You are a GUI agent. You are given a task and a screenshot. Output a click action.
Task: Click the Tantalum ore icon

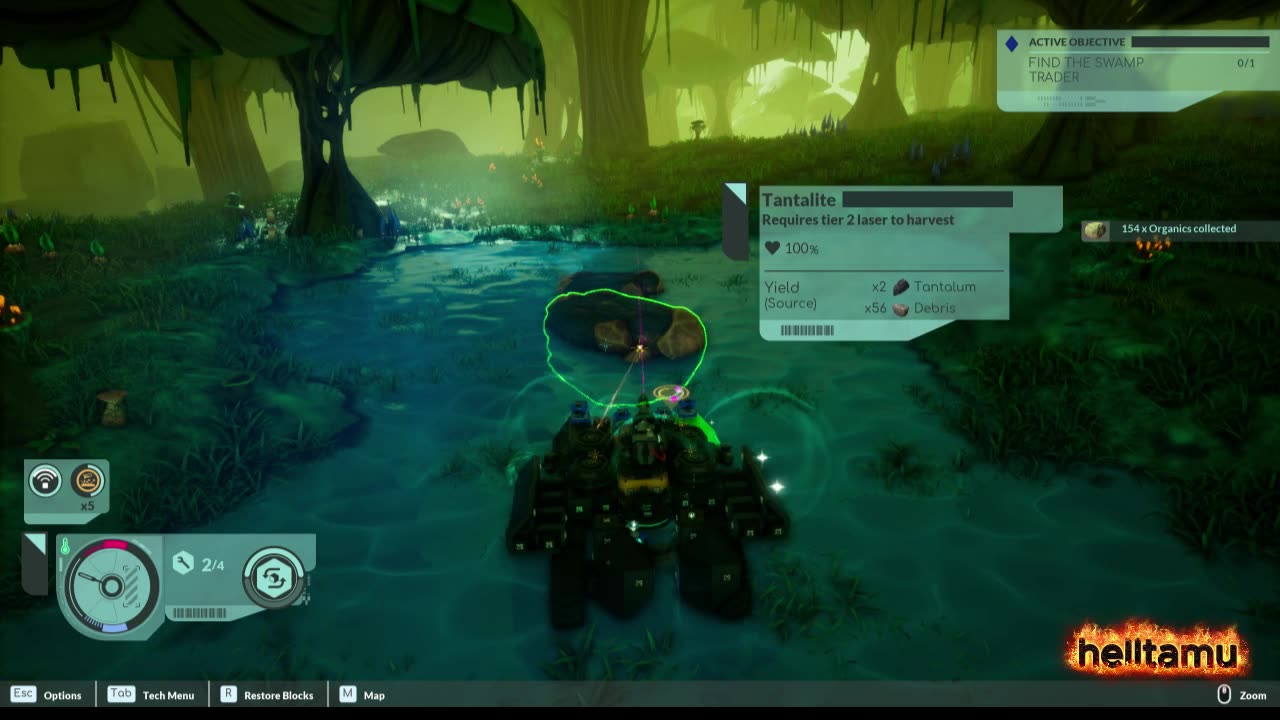coord(901,286)
